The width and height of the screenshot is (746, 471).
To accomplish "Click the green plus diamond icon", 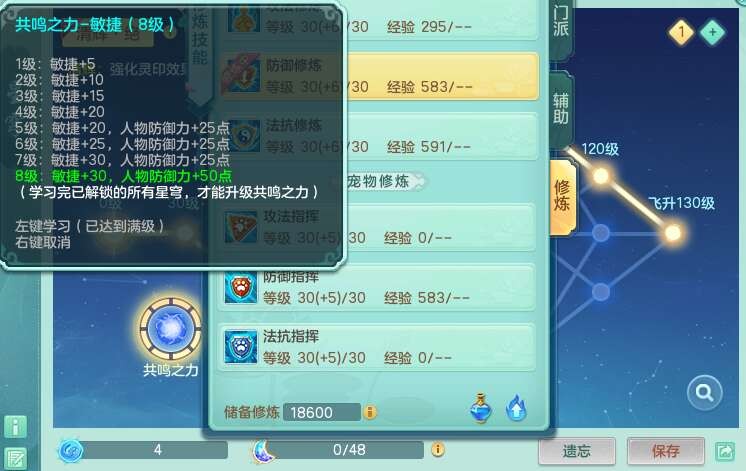I will click(x=712, y=32).
